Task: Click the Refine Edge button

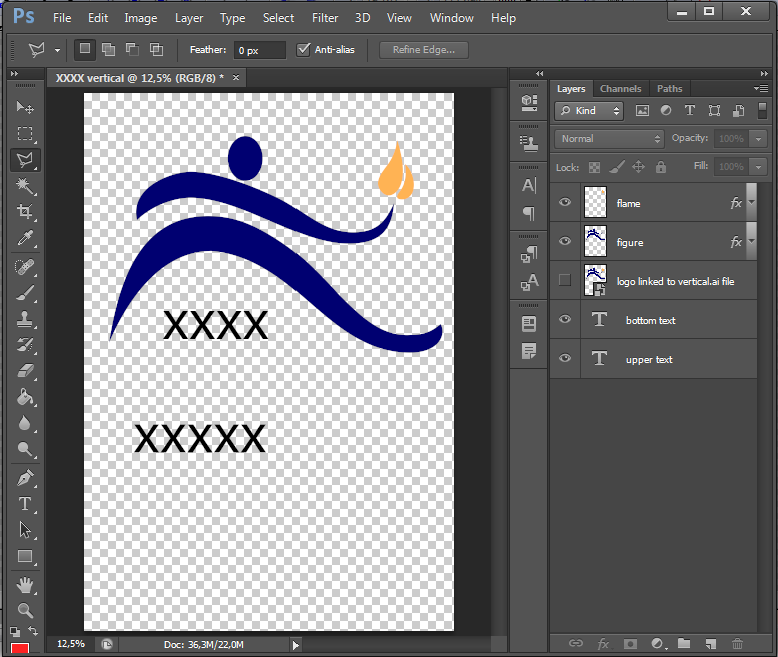Action: coord(423,50)
